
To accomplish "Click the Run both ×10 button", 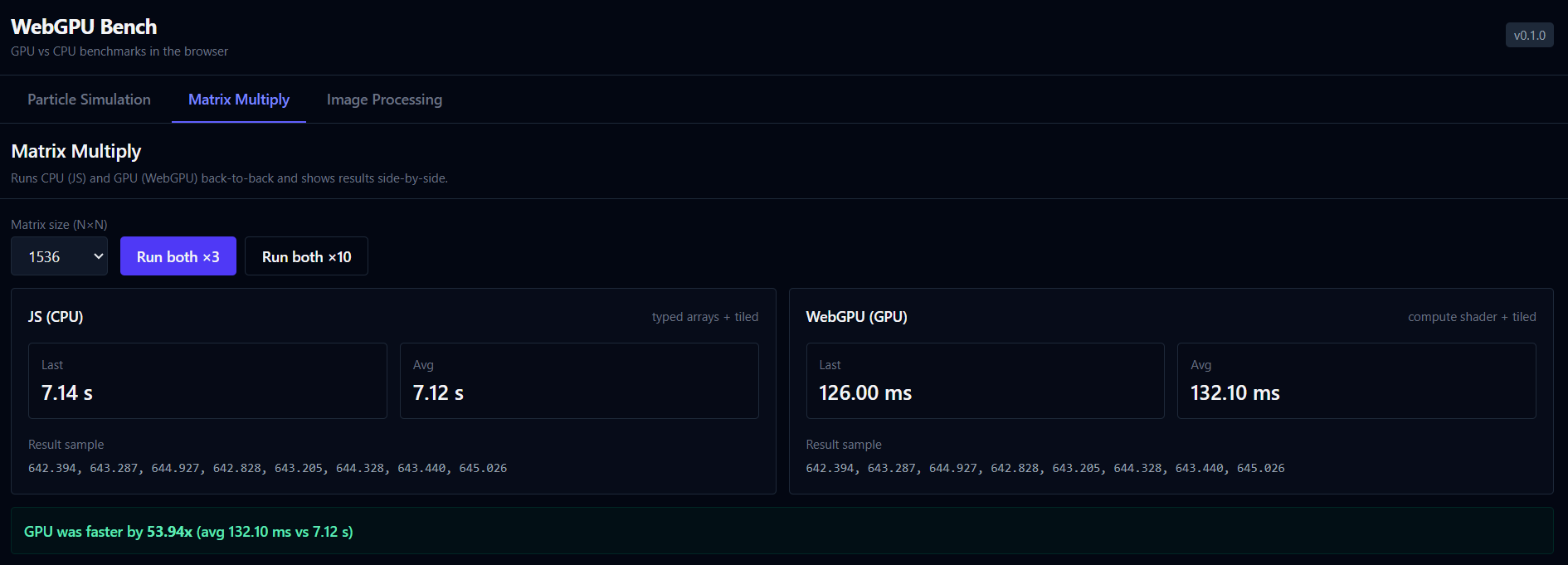I will pos(306,256).
